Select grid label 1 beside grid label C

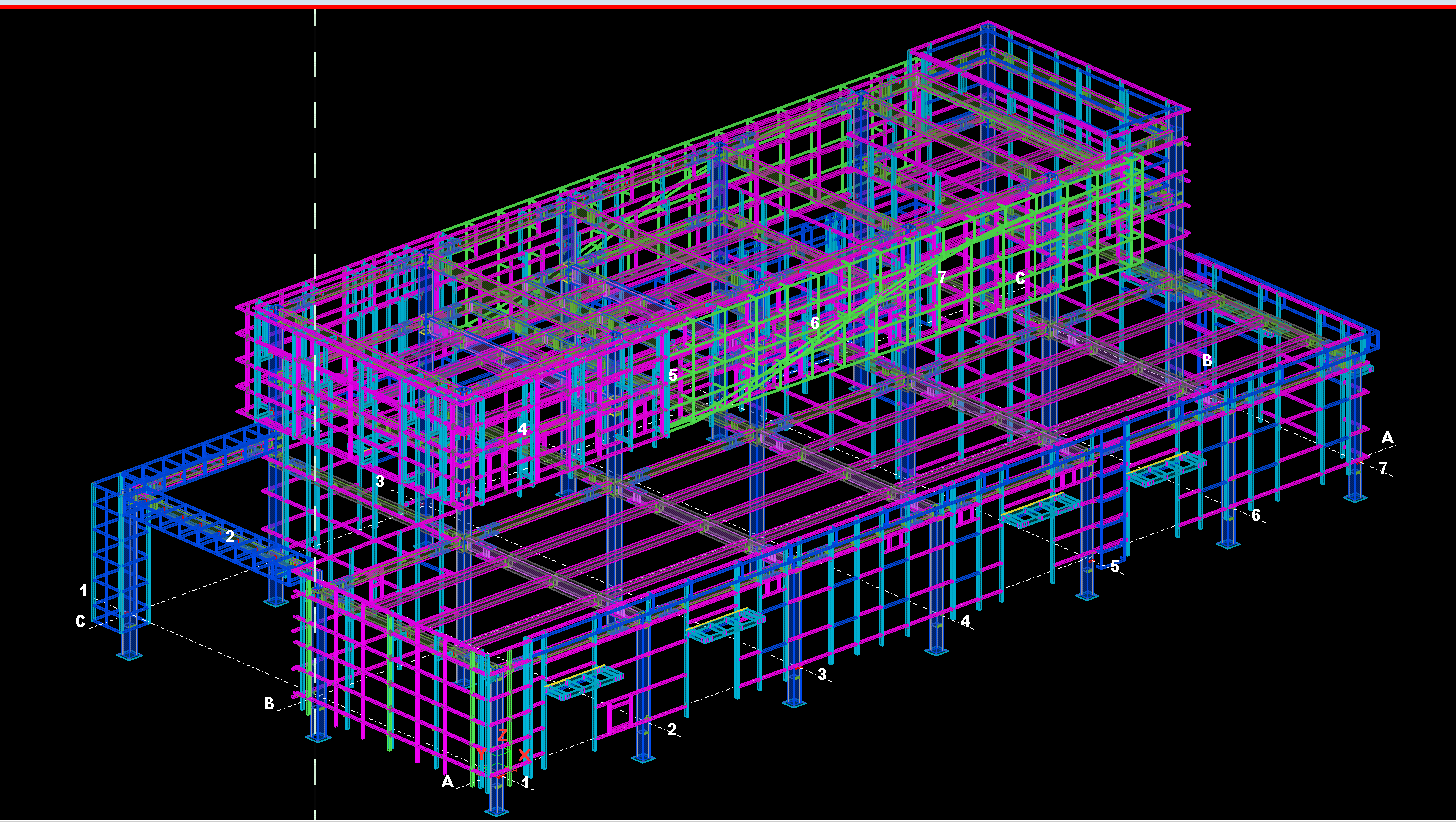(x=83, y=590)
